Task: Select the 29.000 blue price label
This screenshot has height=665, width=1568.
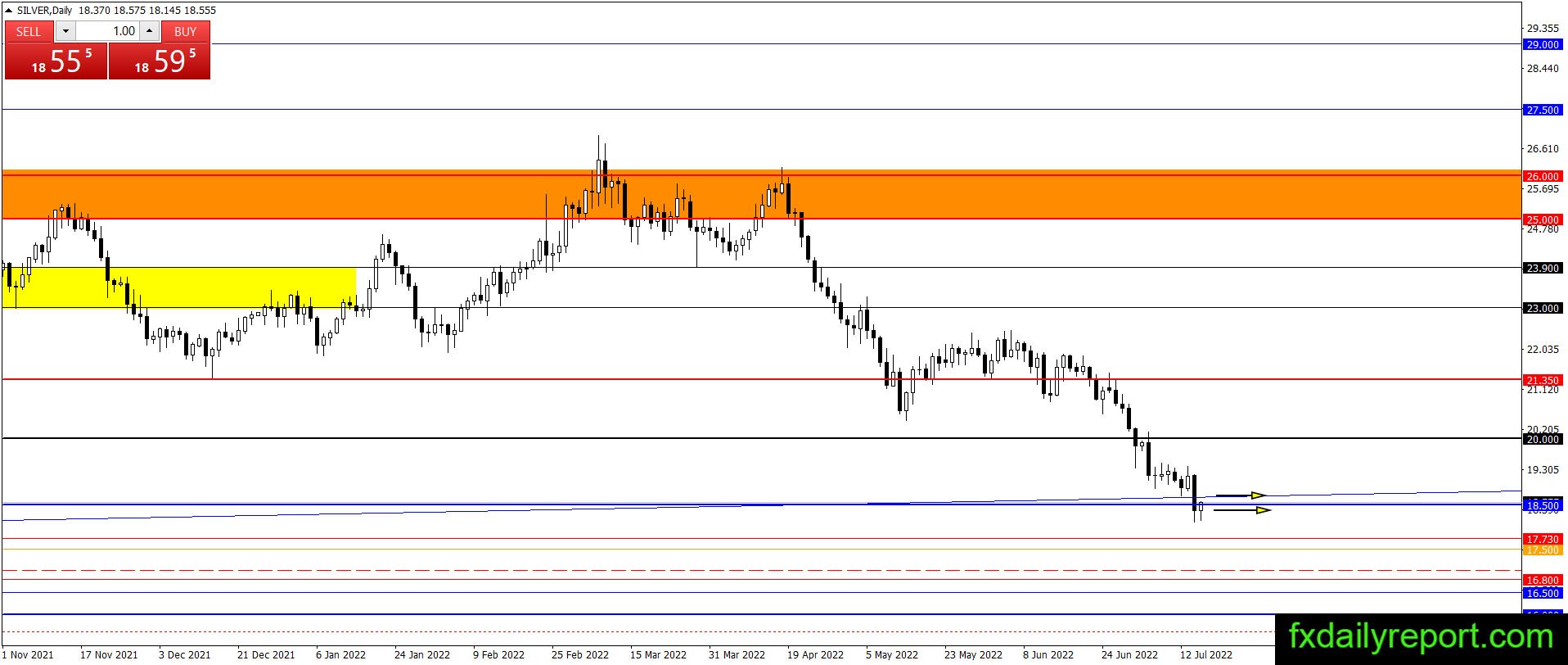Action: coord(1543,44)
